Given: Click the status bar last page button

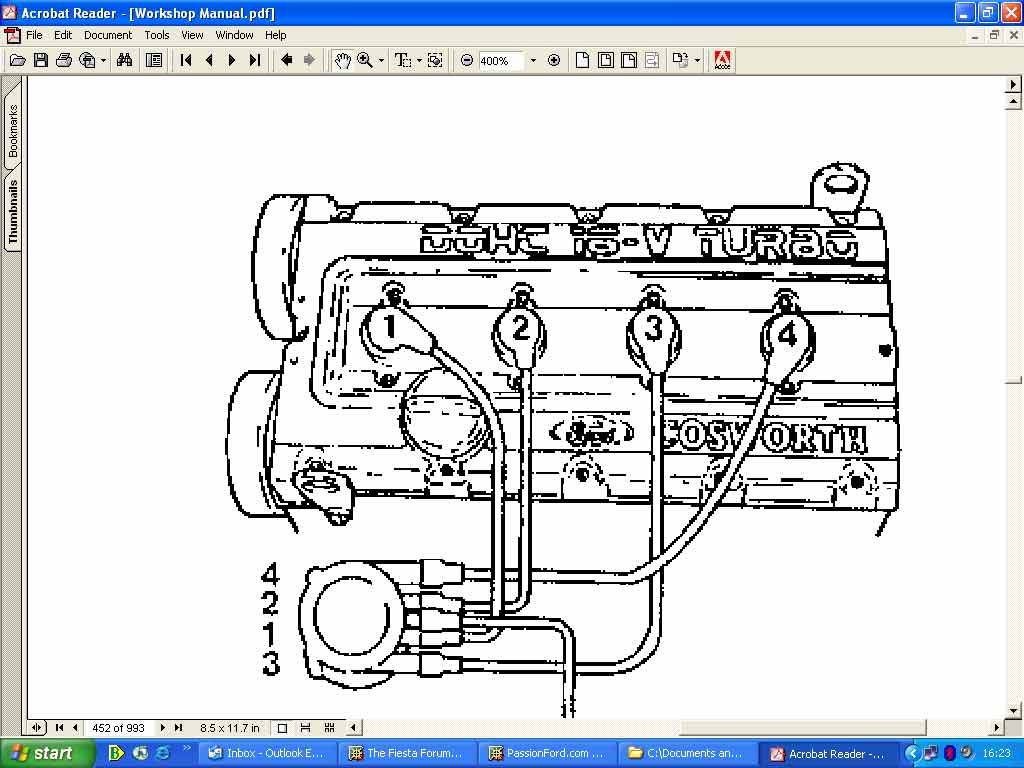Looking at the screenshot, I should click(178, 728).
